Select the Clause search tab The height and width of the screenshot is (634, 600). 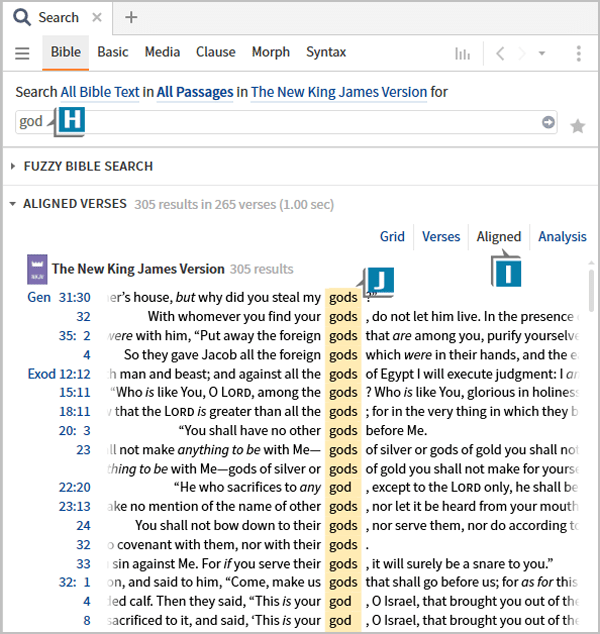(215, 52)
